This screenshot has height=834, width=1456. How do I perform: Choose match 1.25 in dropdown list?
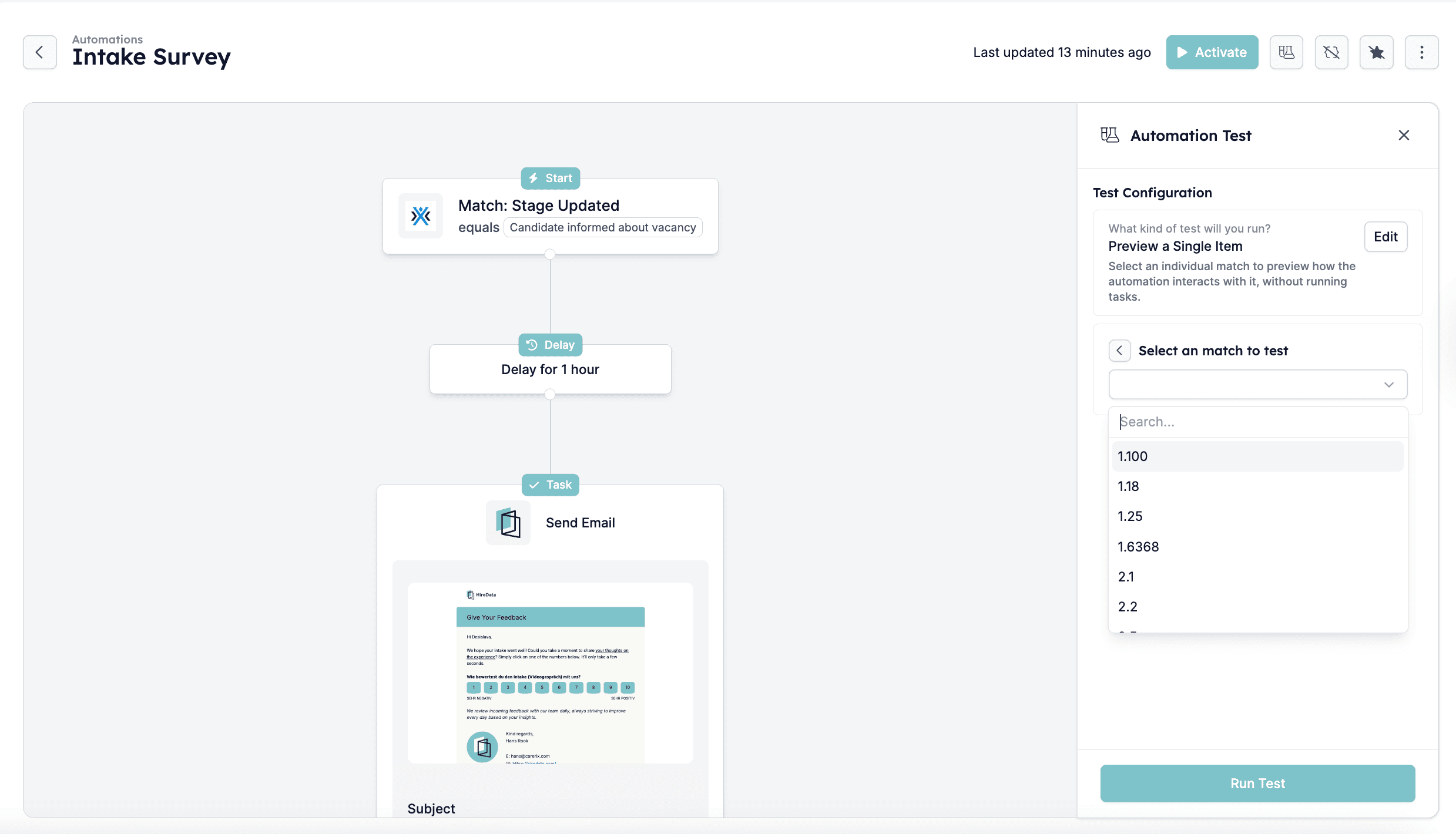[x=1257, y=516]
